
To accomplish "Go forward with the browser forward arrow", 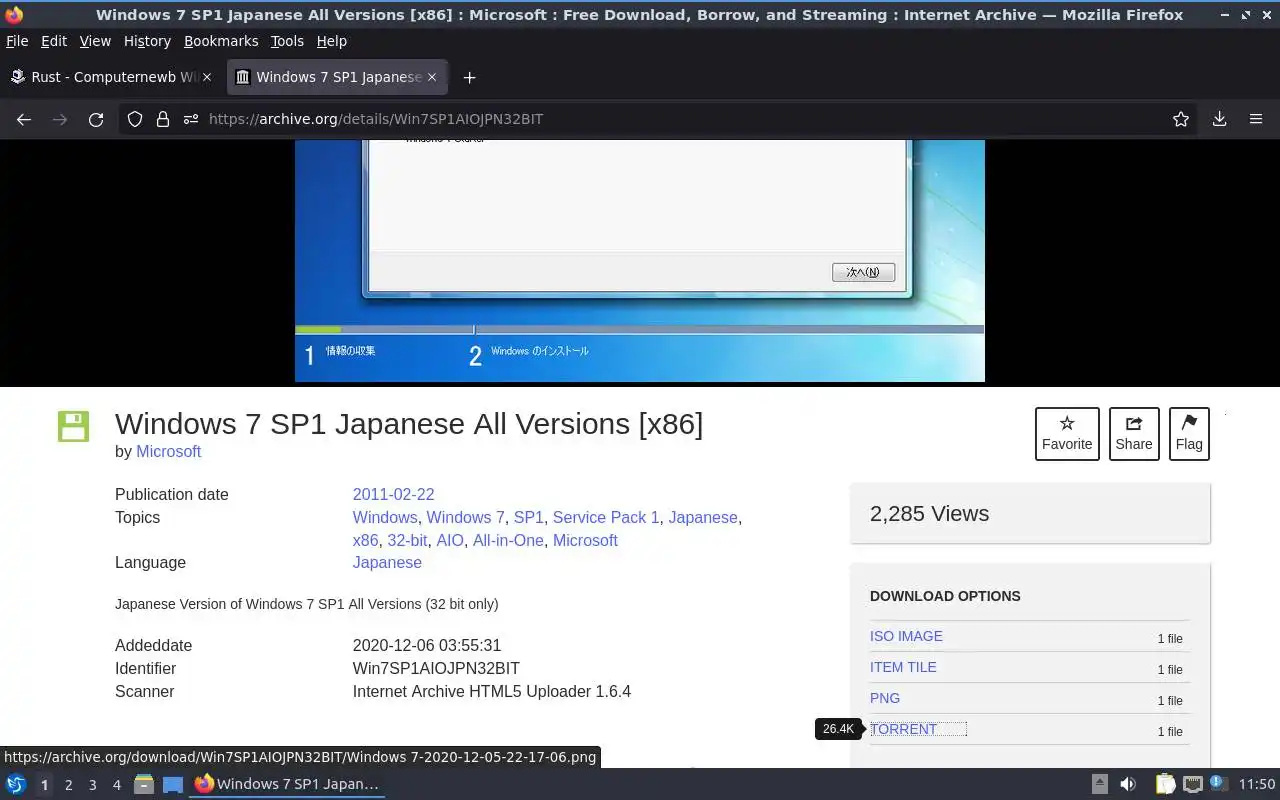I will click(60, 119).
